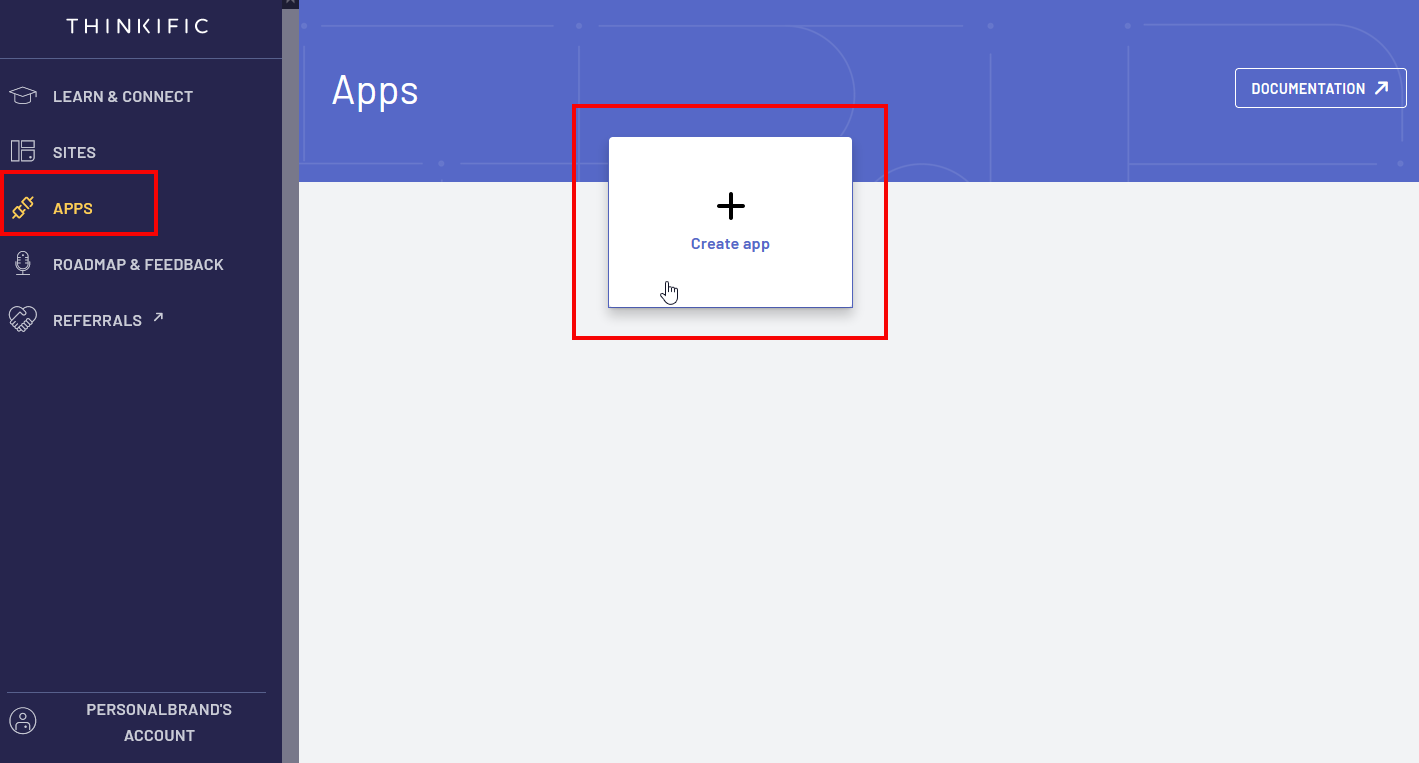Screen dimensions: 1419x763
Task: Click the plus icon on Create app card
Action: [x=731, y=206]
